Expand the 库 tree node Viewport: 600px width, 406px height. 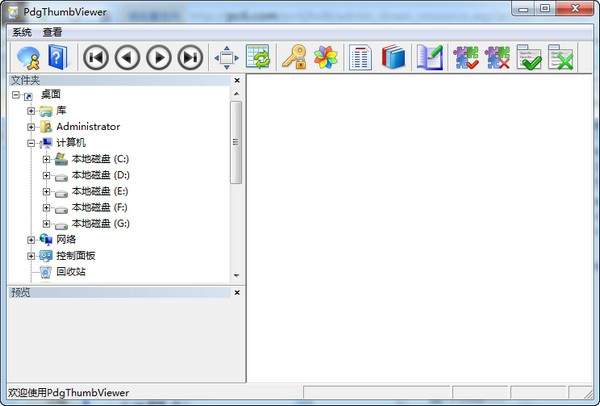[31, 111]
